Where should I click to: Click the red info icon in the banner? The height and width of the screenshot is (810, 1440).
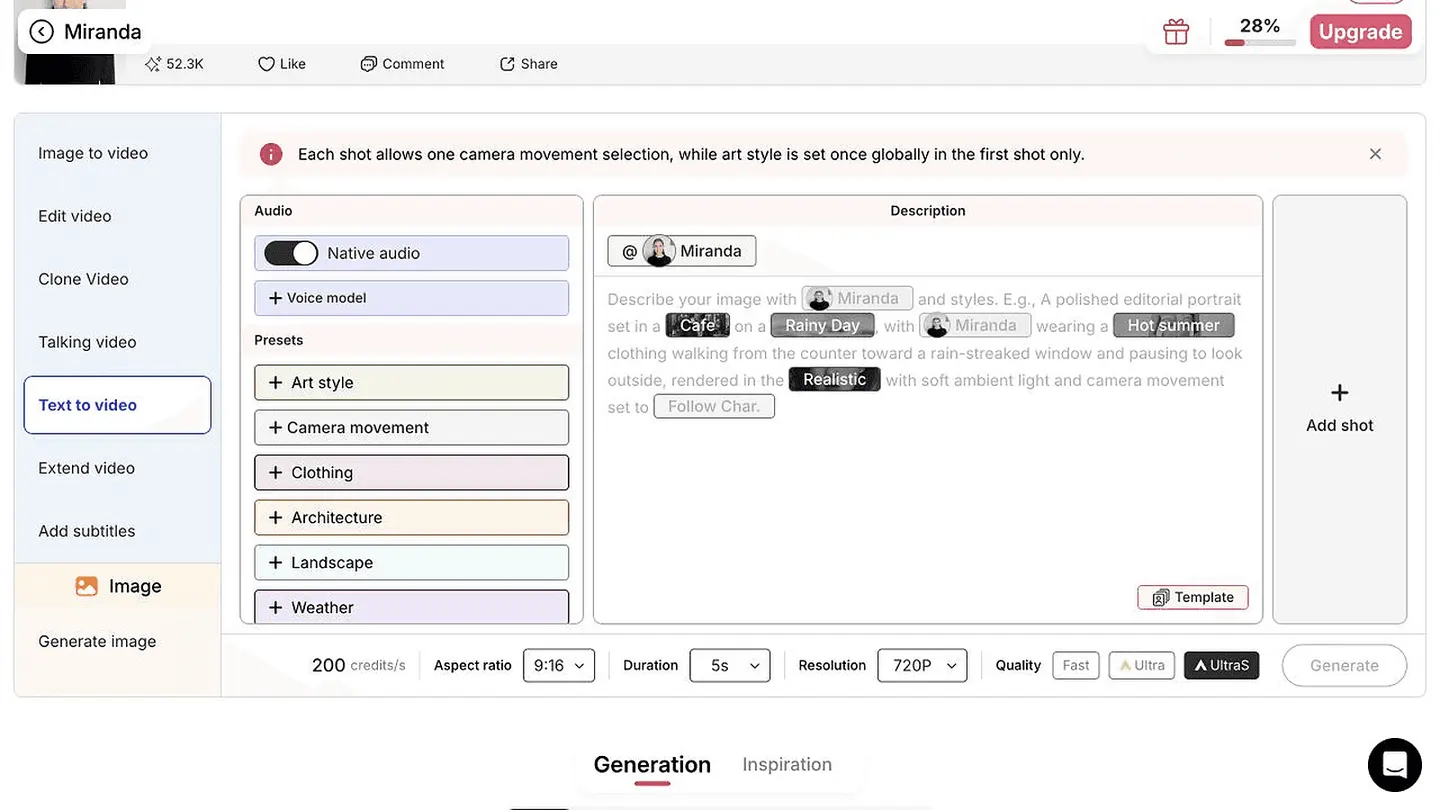[x=271, y=154]
